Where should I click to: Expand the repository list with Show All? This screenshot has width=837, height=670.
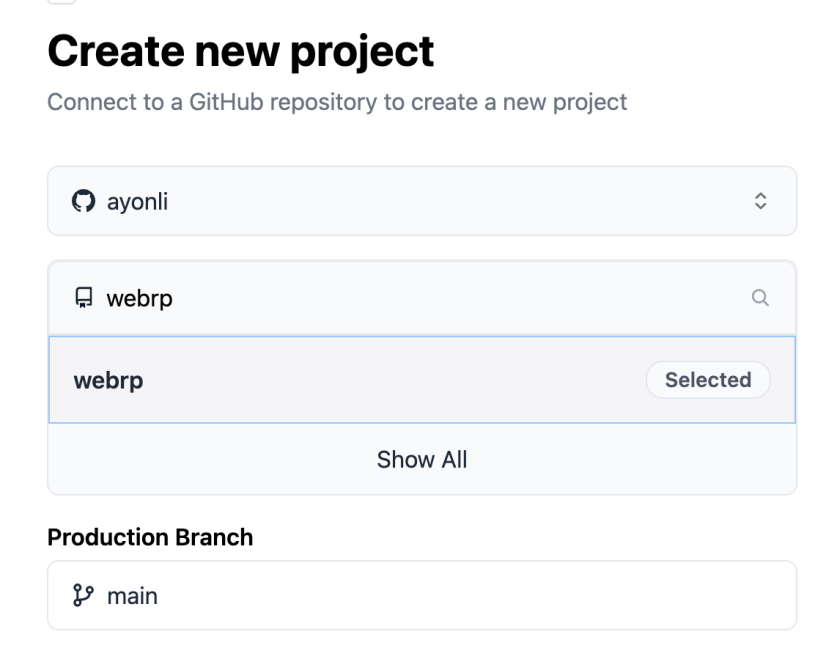(422, 459)
